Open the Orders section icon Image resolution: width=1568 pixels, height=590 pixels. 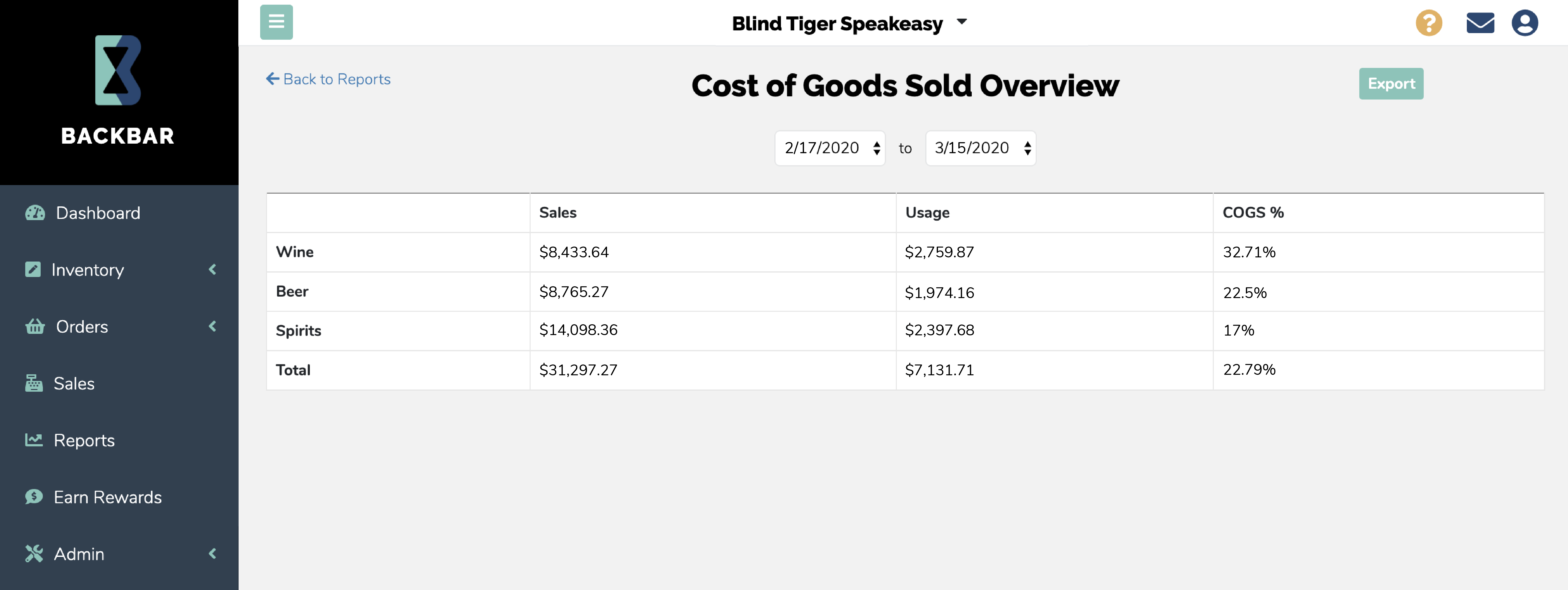tap(35, 326)
